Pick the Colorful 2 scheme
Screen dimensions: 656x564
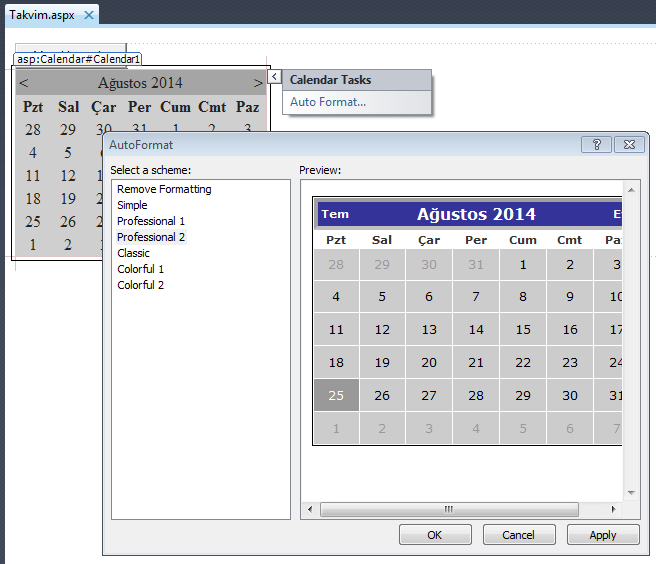click(140, 285)
